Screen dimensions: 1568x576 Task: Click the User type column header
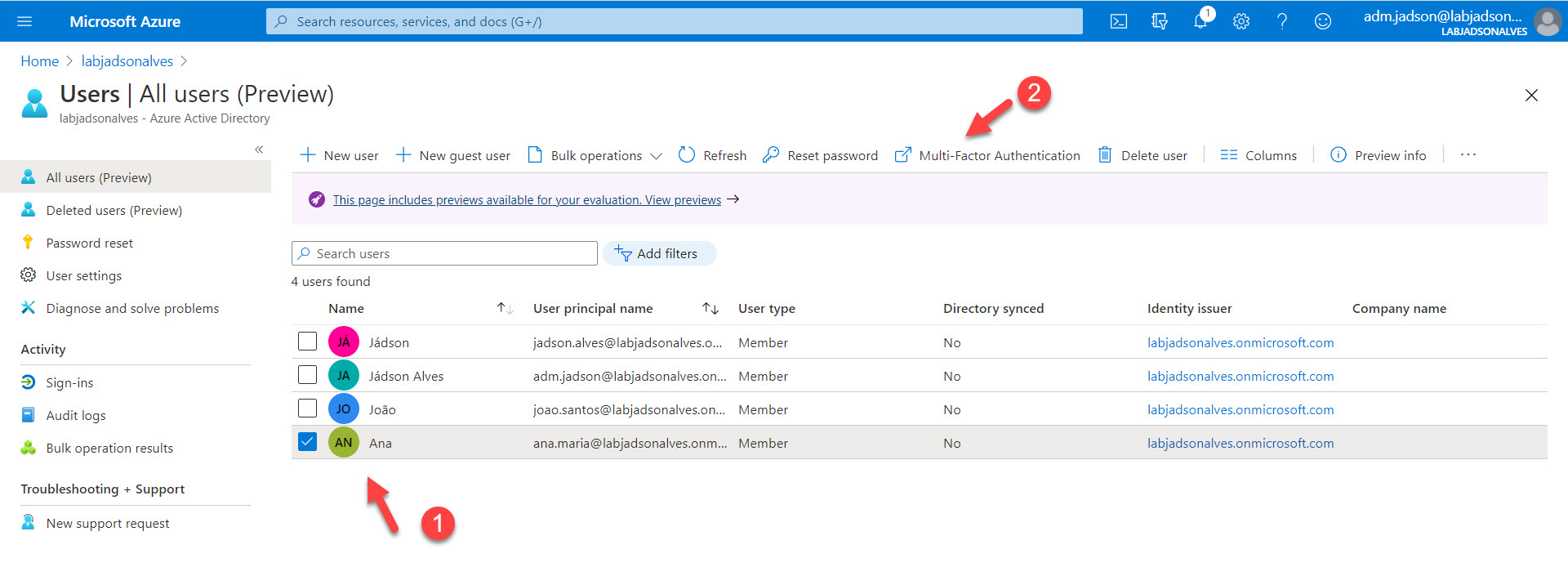767,308
